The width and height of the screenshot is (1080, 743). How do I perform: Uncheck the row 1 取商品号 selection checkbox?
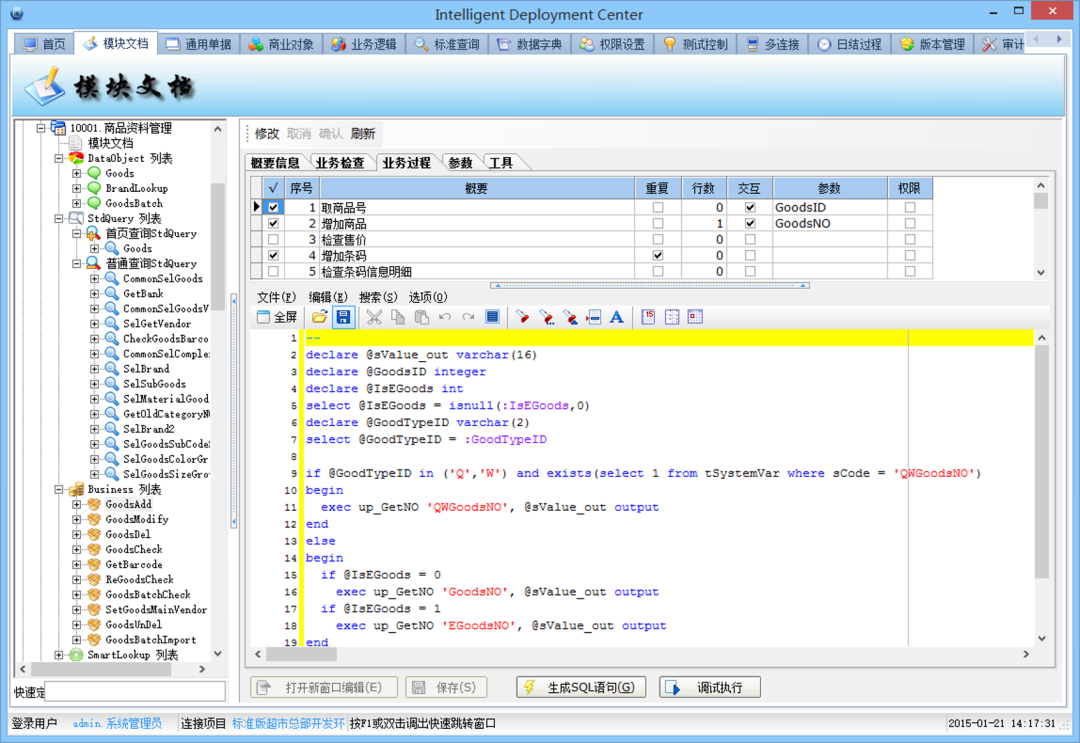[273, 207]
